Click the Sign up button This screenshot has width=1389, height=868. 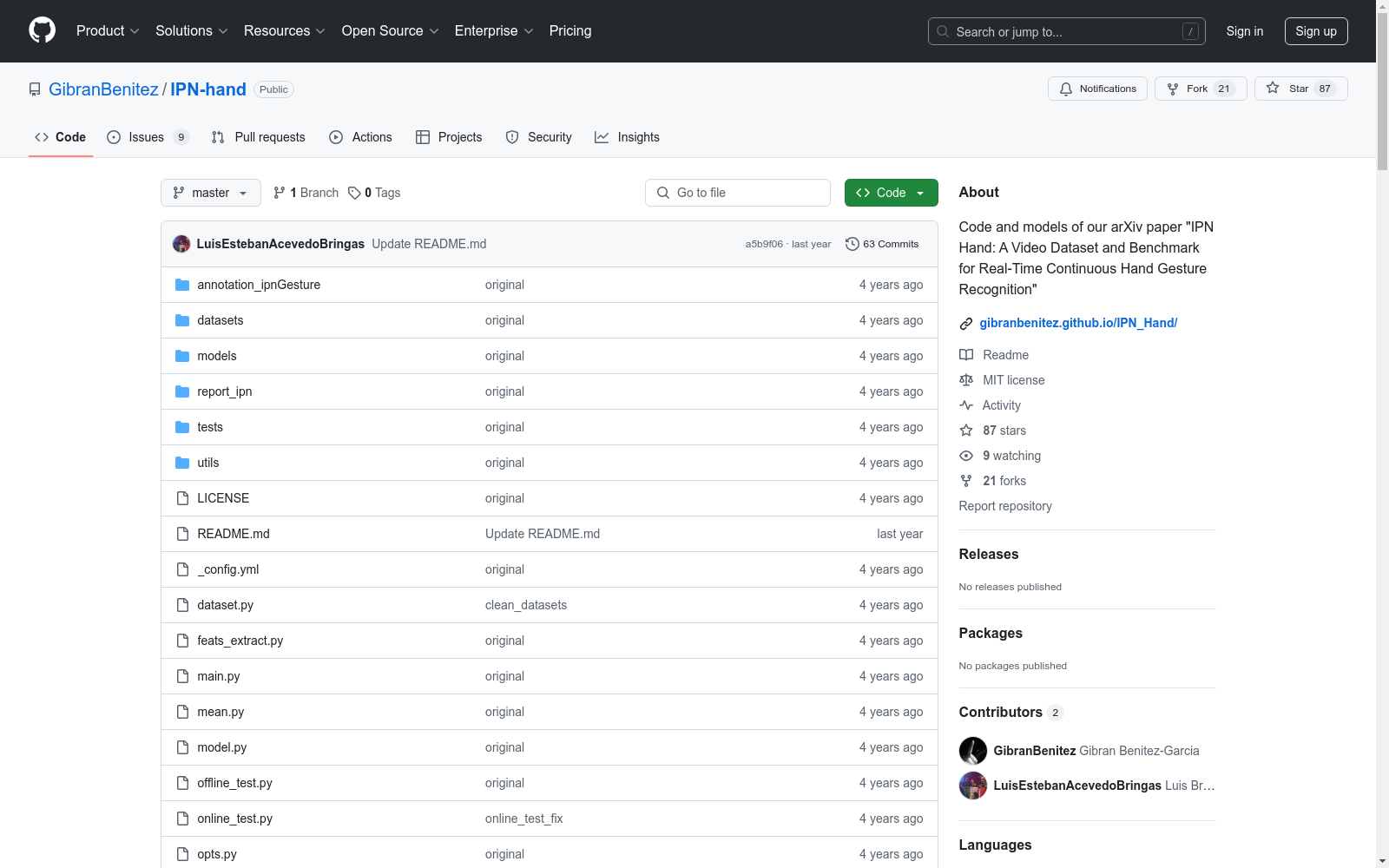coord(1315,31)
